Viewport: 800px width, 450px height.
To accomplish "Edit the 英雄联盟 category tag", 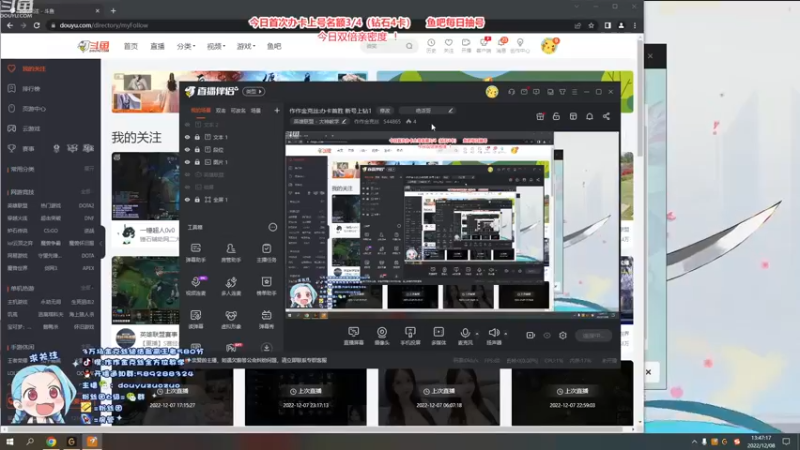I will pyautogui.click(x=320, y=121).
